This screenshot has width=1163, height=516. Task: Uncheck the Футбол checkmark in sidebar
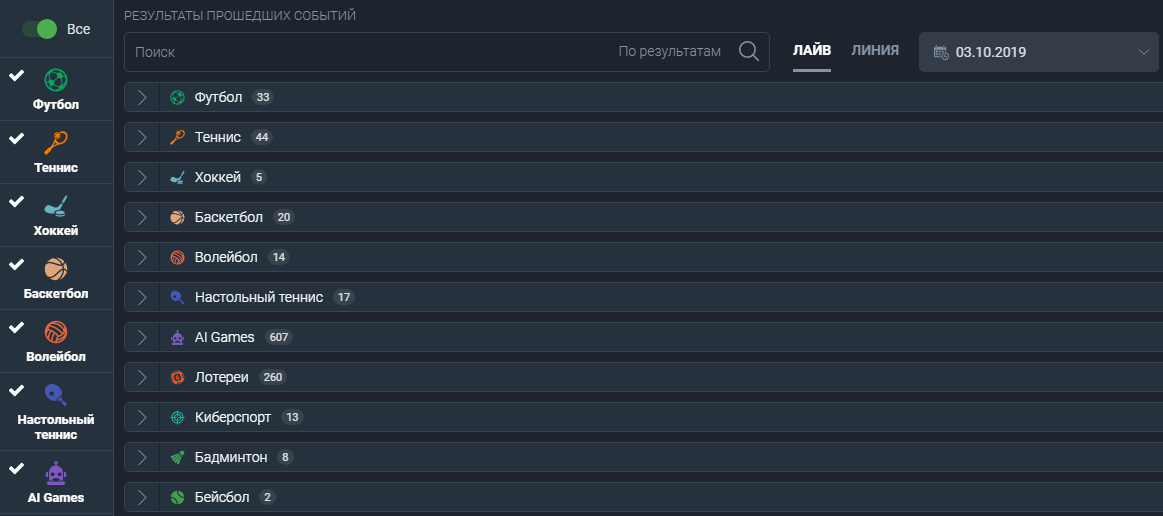click(x=16, y=76)
